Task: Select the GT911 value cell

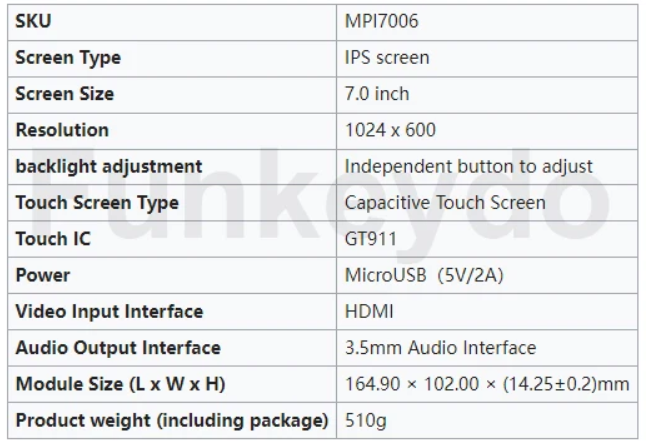Action: click(x=370, y=239)
